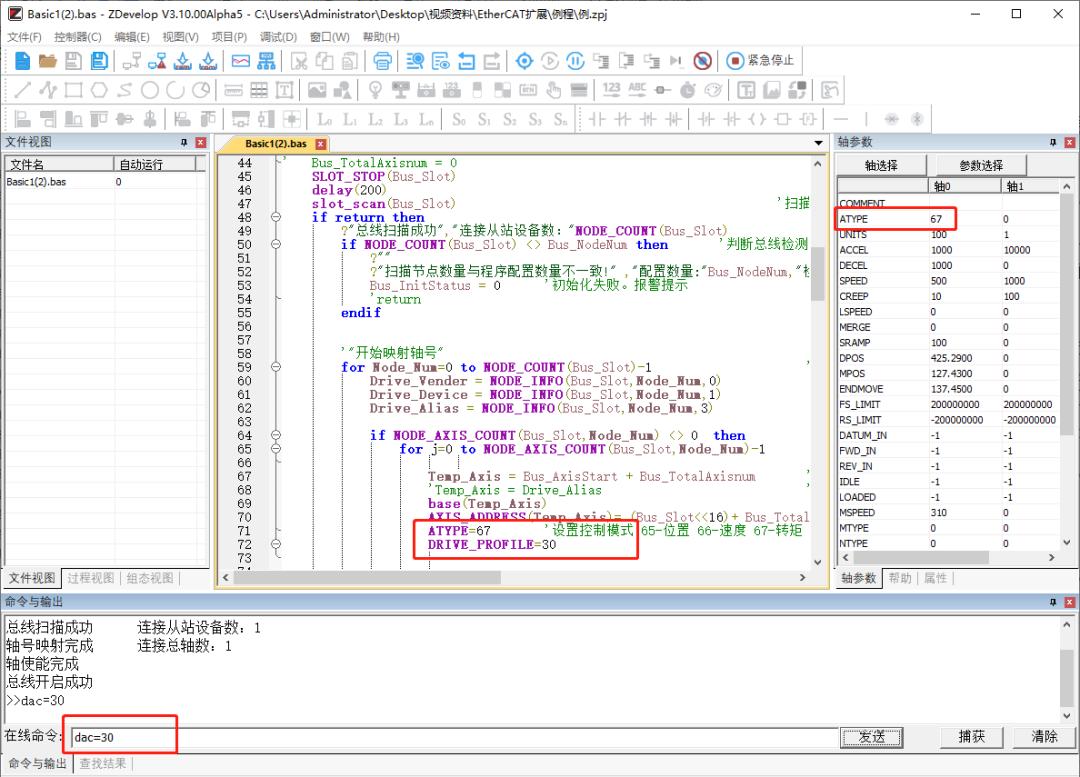Click the New File icon in toolbar
The height and width of the screenshot is (777, 1080).
pyautogui.click(x=22, y=61)
